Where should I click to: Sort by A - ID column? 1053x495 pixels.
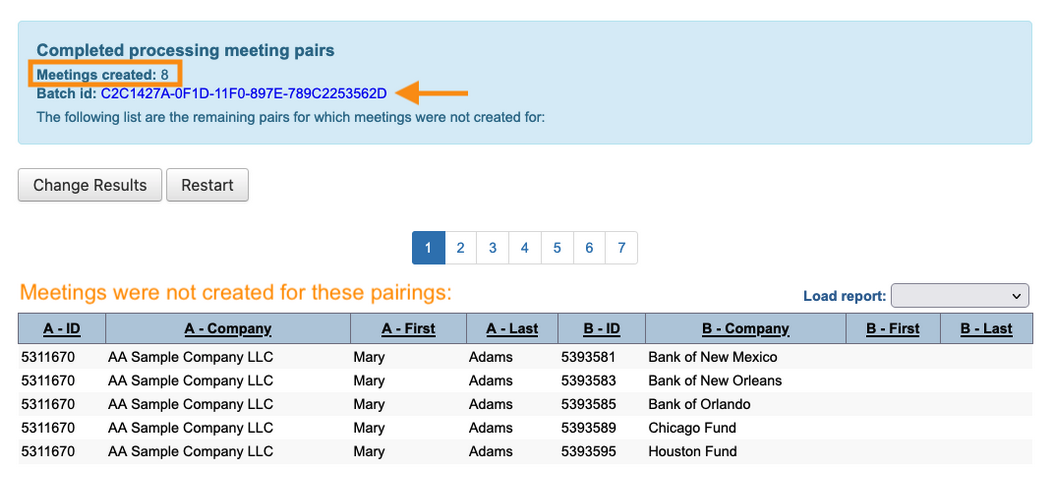(61, 329)
